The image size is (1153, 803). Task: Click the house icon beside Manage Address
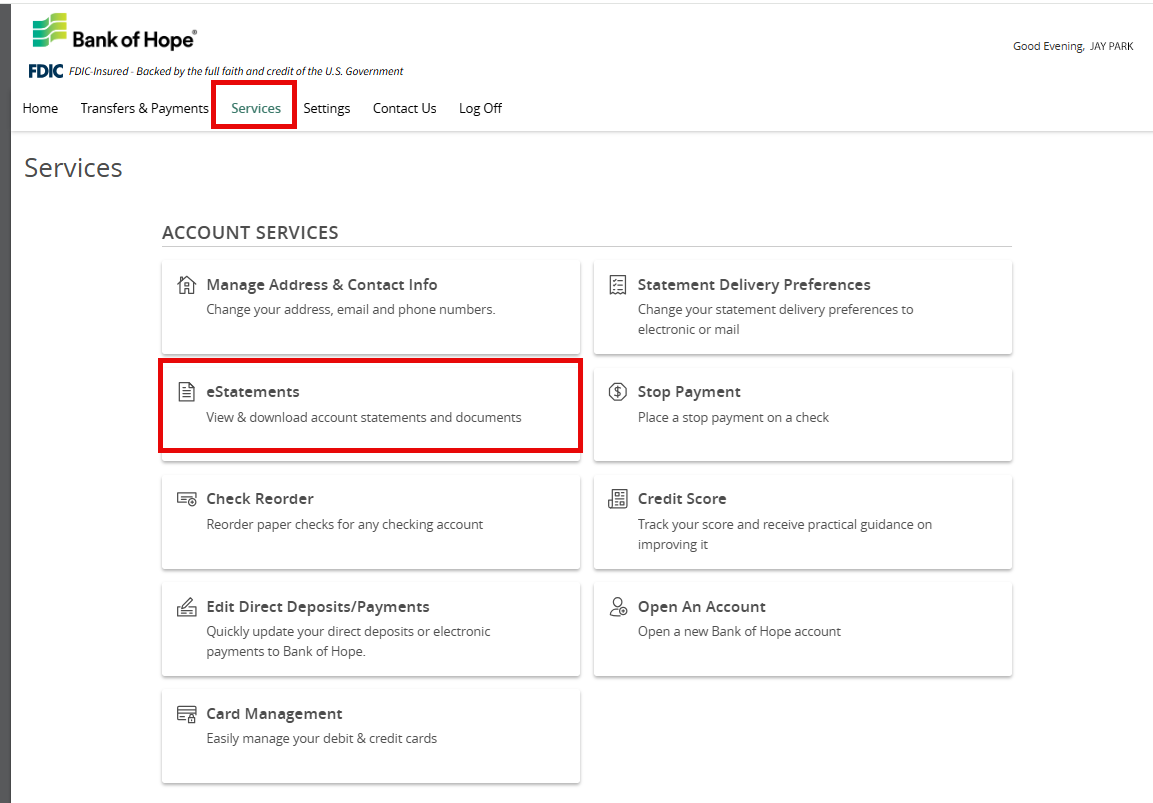pyautogui.click(x=187, y=285)
